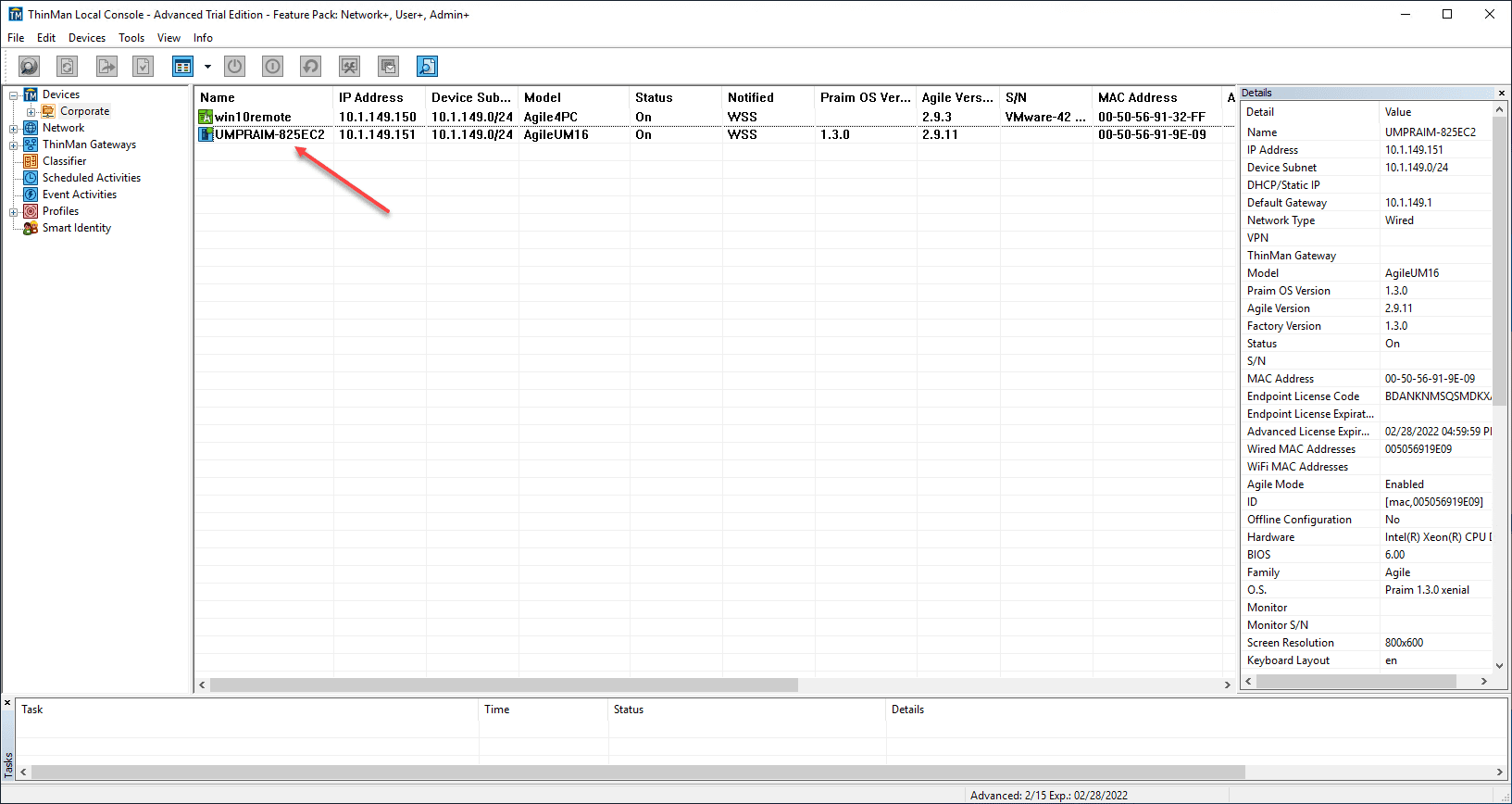Click IP address 10.1.149.150 cell

(x=378, y=117)
